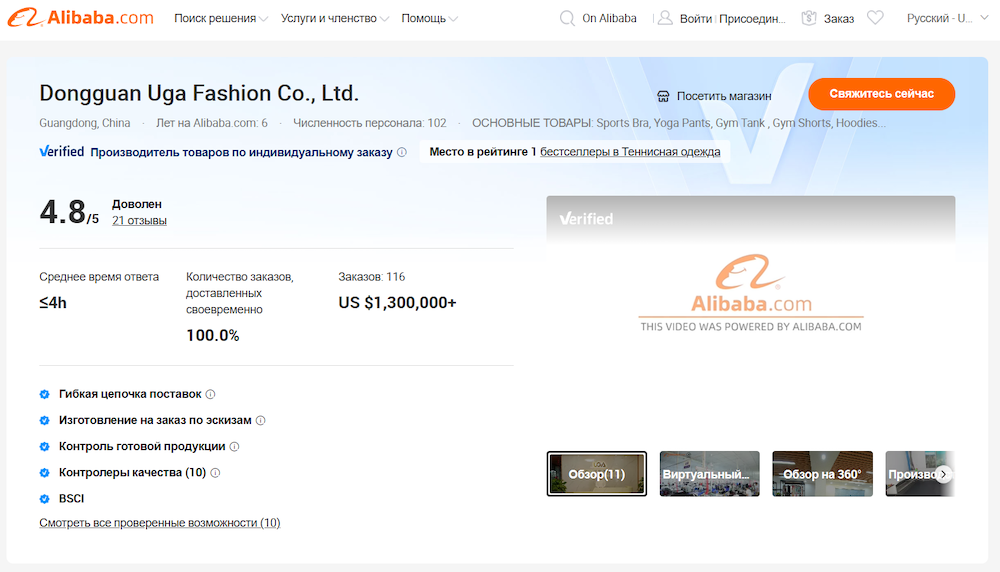Click Смотреть все проверенные возможности (10) link
Viewport: 1000px width, 572px height.
[x=160, y=523]
